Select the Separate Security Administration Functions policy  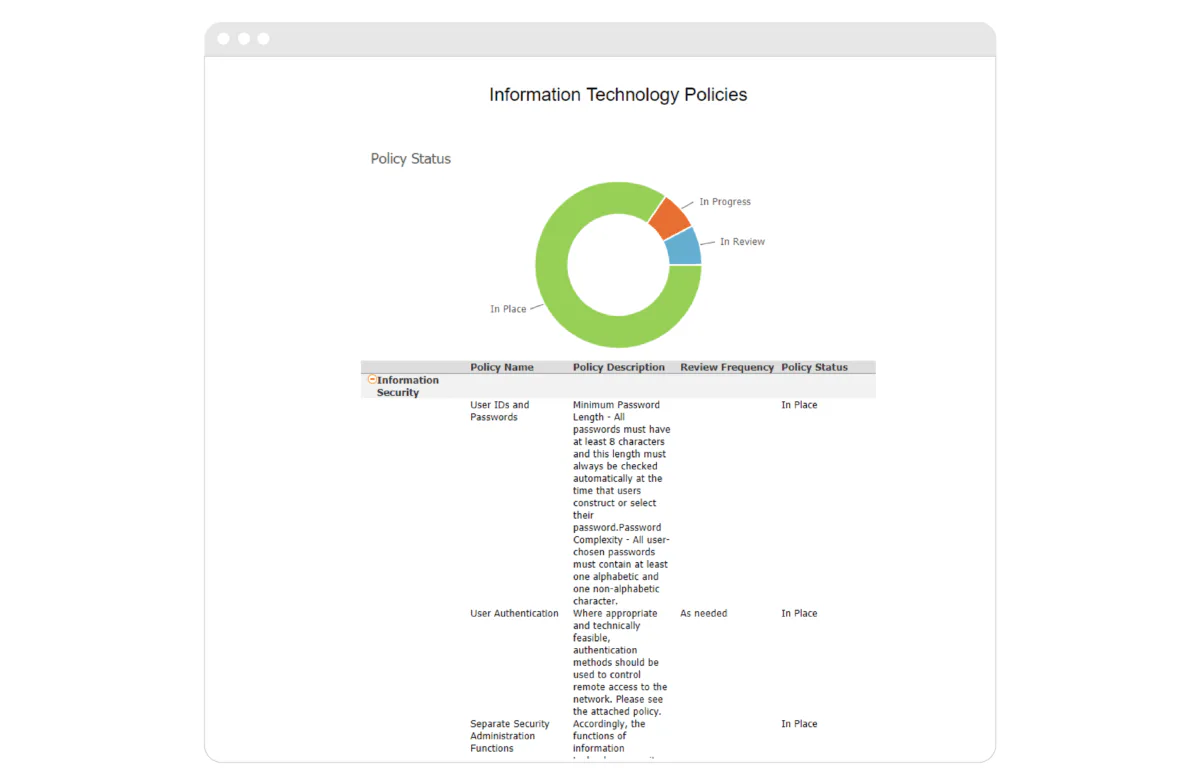click(x=511, y=736)
